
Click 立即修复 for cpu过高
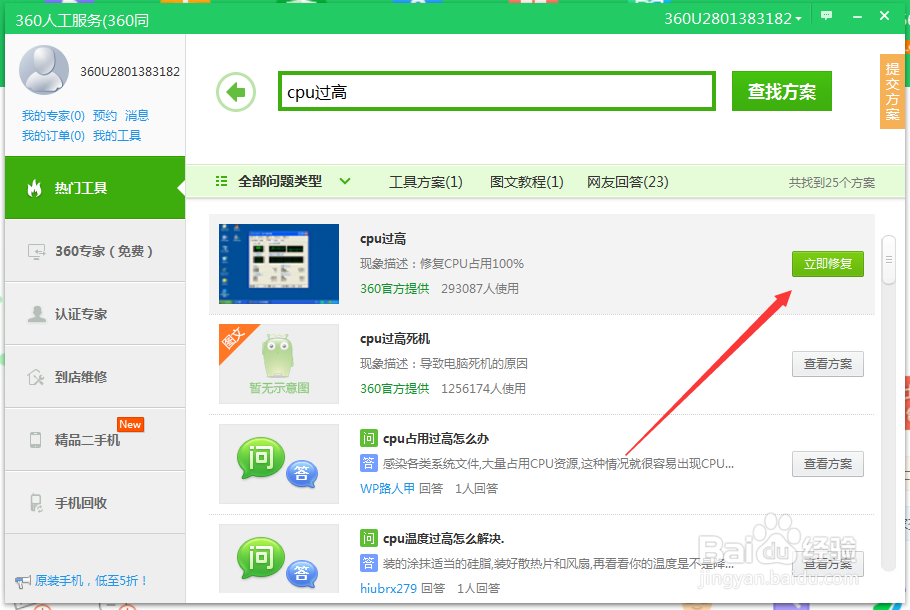coord(828,264)
